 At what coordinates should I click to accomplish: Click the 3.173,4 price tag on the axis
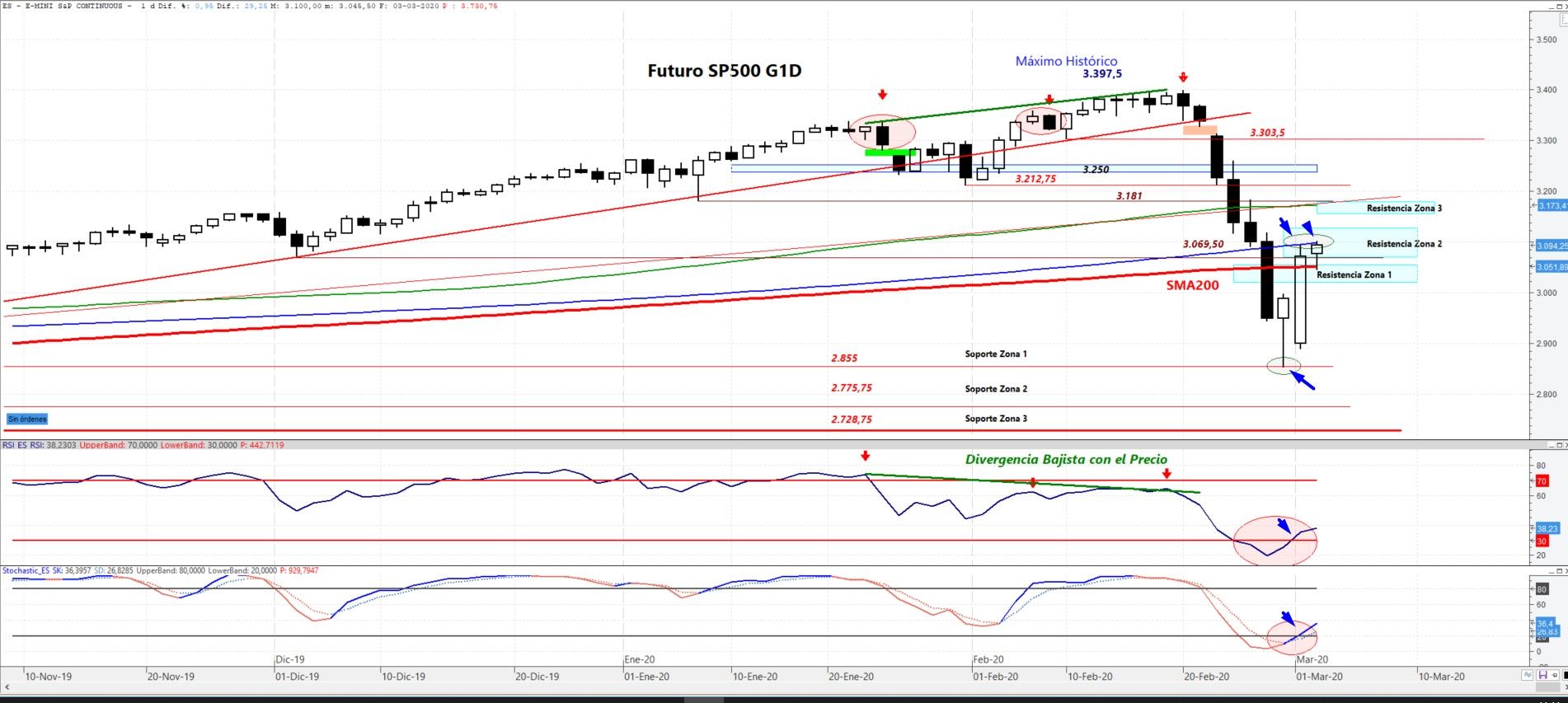[x=1552, y=206]
